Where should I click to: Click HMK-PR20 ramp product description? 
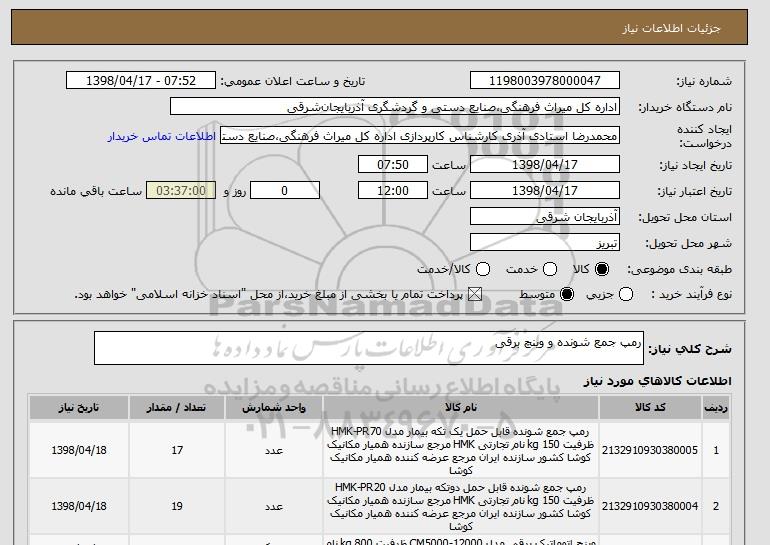point(461,507)
